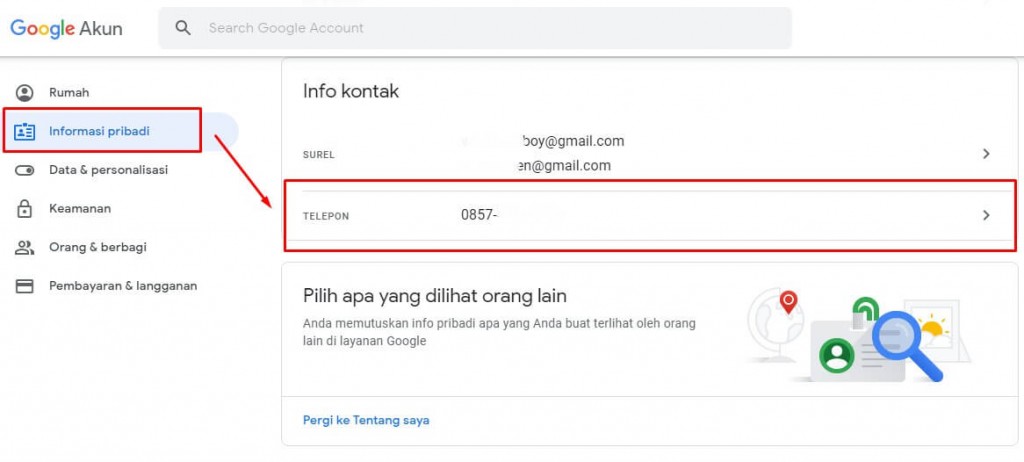The height and width of the screenshot is (462, 1024).
Task: Click the Orang & berbagi people icon
Action: click(25, 247)
